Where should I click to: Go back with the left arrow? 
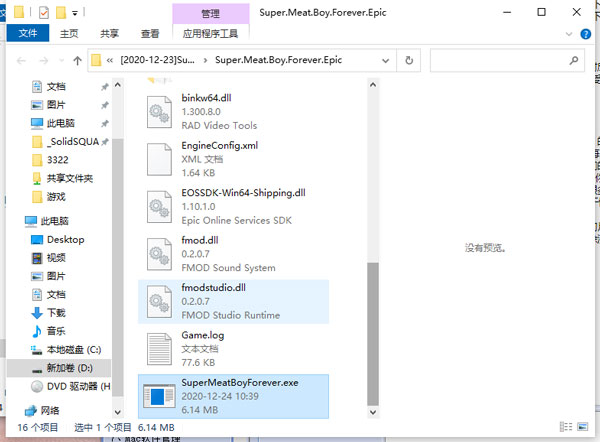click(x=21, y=60)
